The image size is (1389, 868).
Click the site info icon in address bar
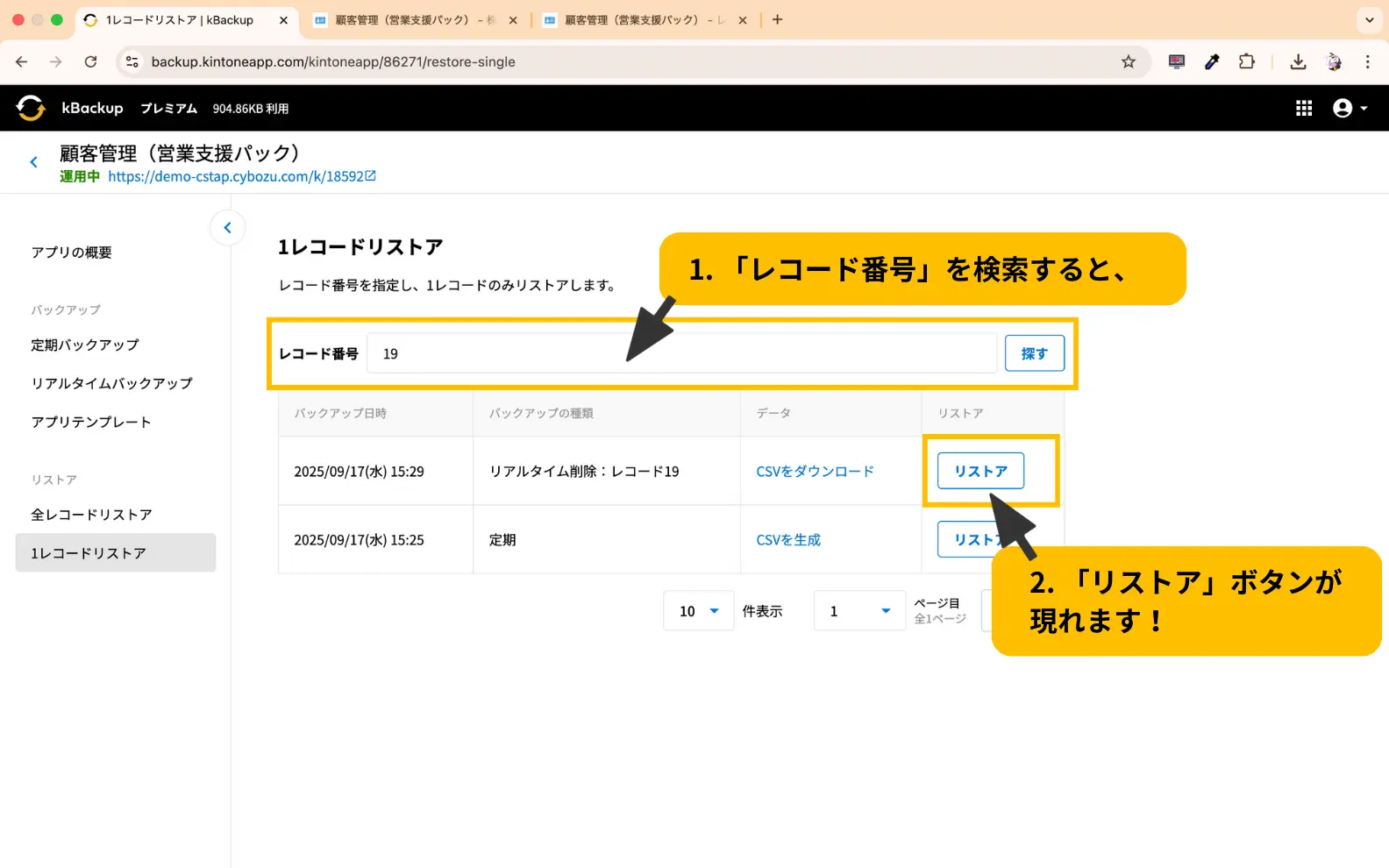pyautogui.click(x=132, y=61)
